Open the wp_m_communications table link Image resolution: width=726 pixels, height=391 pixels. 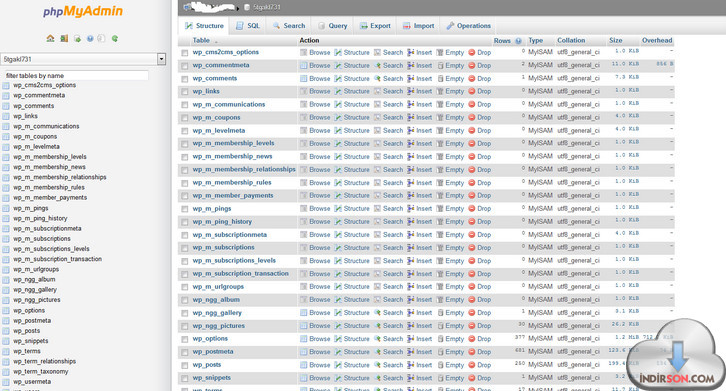tap(229, 104)
